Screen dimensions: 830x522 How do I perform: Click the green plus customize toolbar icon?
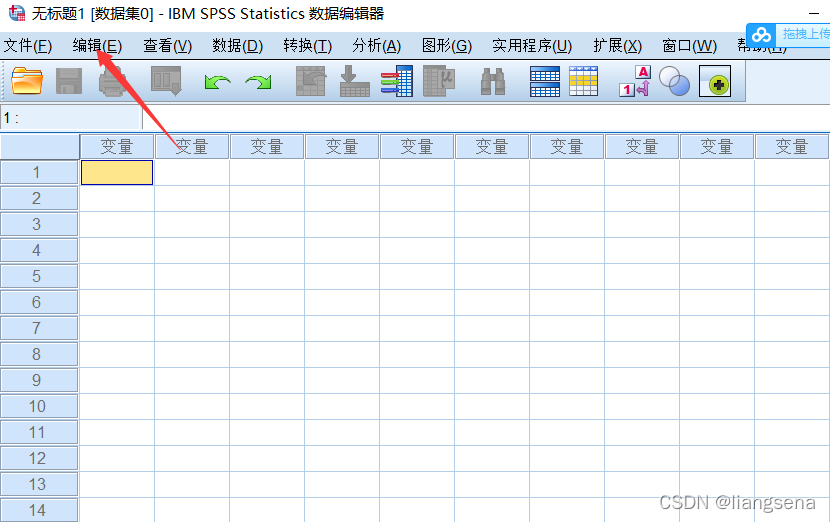coord(715,81)
